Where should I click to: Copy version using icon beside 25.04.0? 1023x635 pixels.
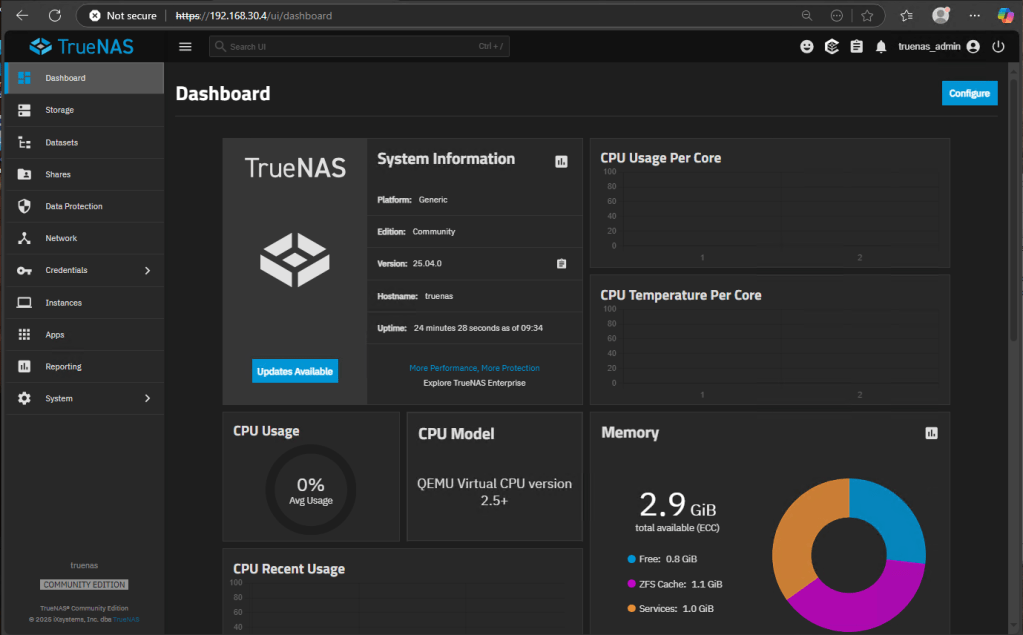click(561, 264)
